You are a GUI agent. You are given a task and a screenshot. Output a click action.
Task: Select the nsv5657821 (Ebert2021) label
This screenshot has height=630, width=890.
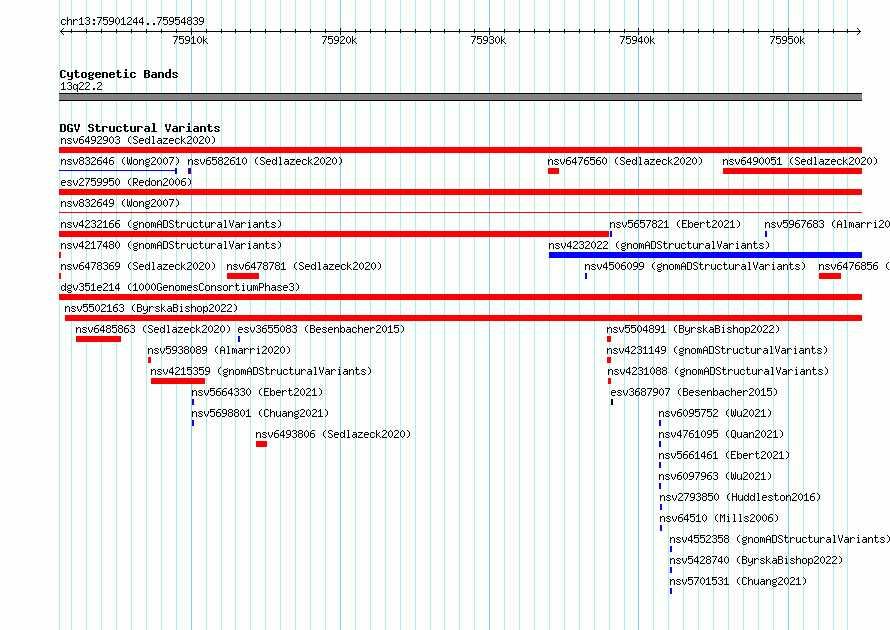(x=675, y=224)
